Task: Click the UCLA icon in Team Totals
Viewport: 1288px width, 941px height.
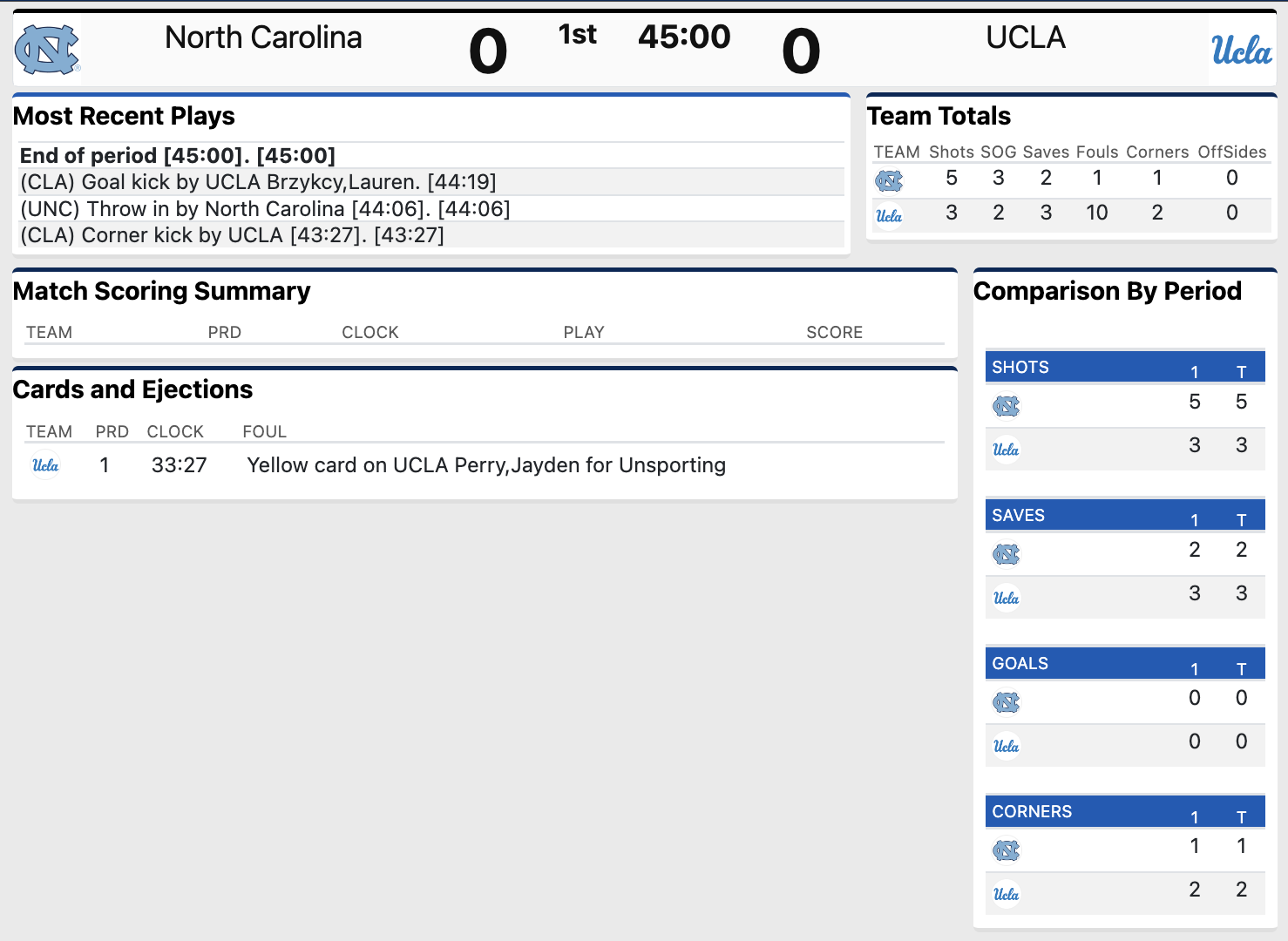Action: [x=889, y=215]
